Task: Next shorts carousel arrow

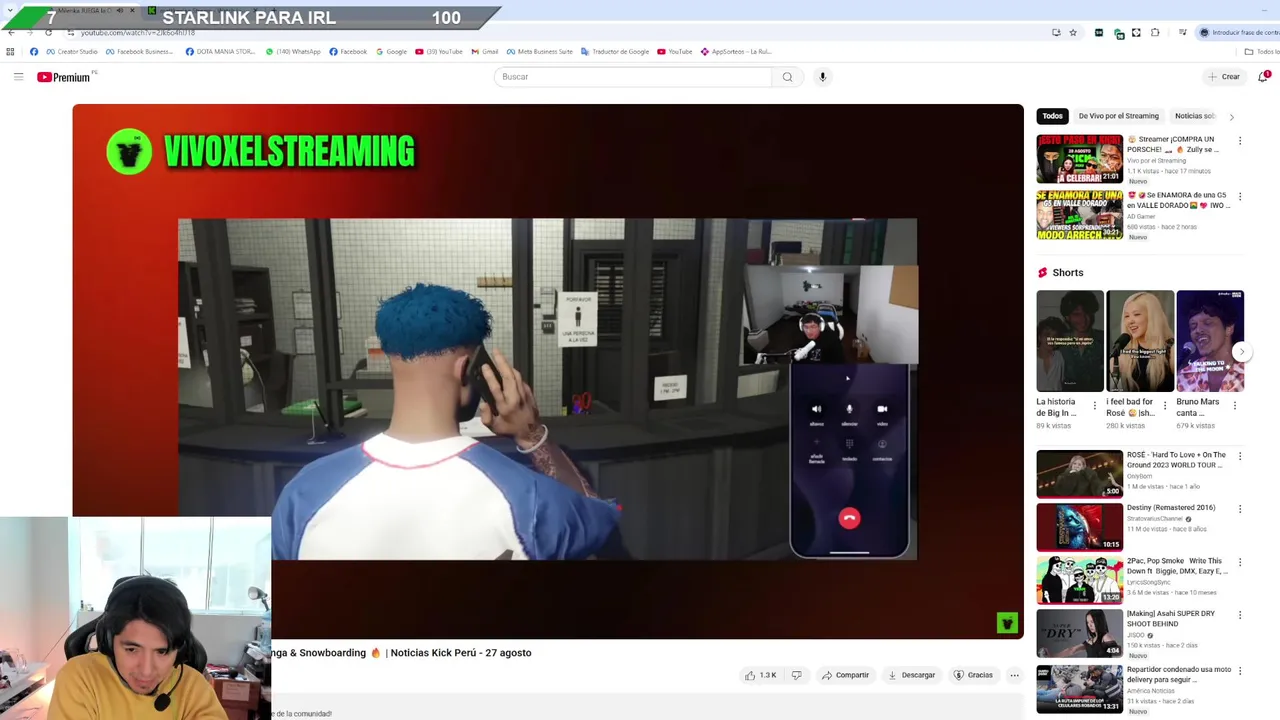Action: 1241,352
